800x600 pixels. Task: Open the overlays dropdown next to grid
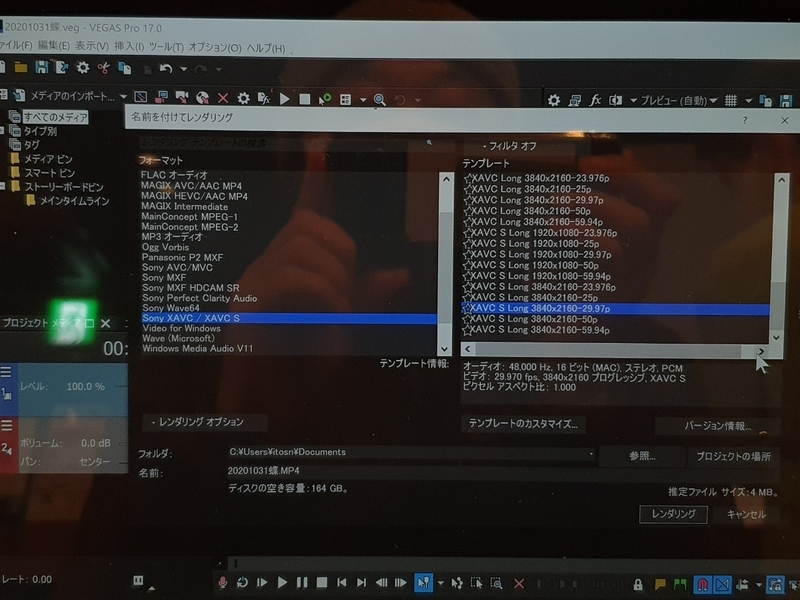[x=748, y=101]
